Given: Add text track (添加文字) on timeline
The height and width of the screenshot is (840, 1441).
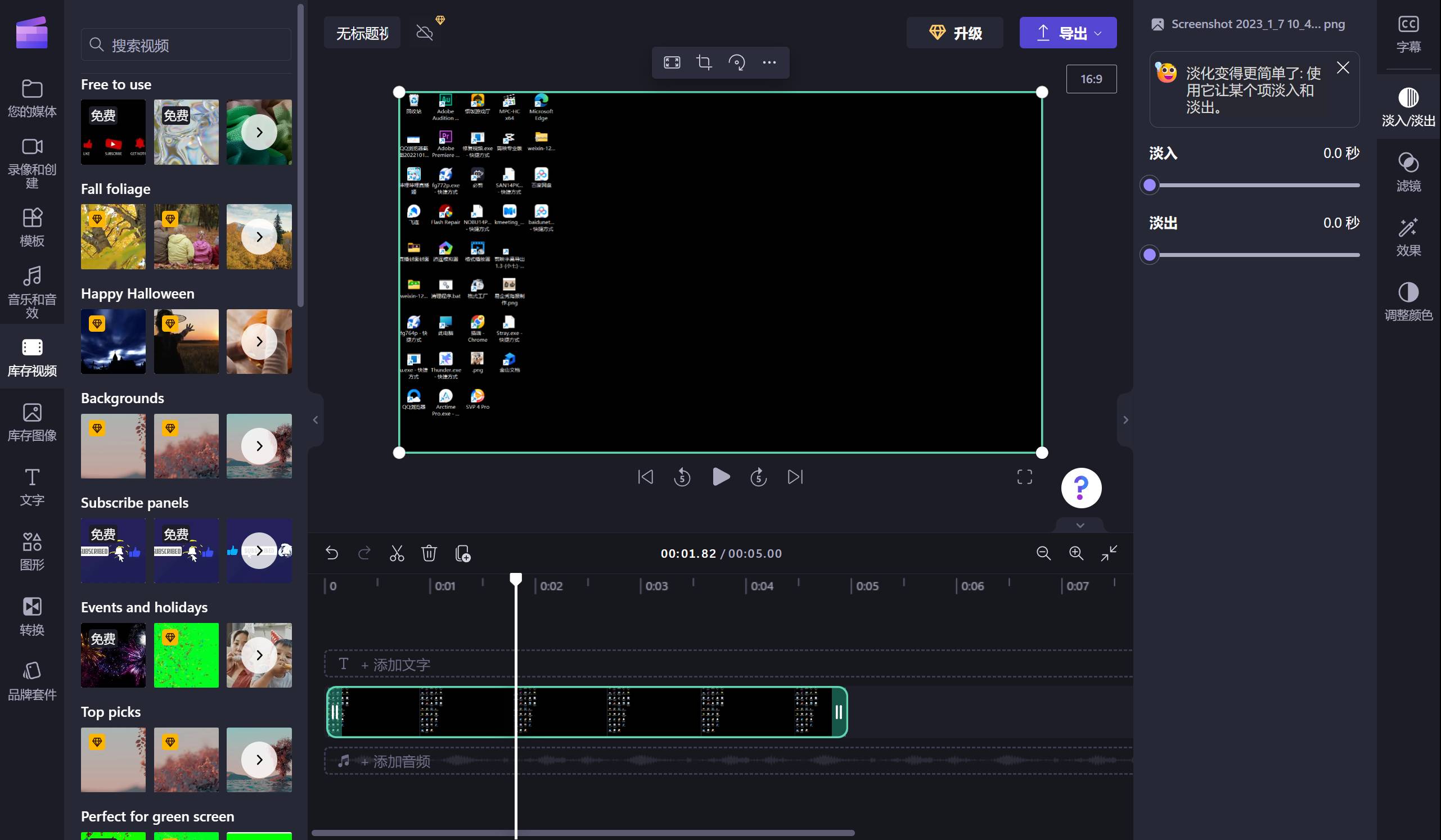Looking at the screenshot, I should coord(728,664).
